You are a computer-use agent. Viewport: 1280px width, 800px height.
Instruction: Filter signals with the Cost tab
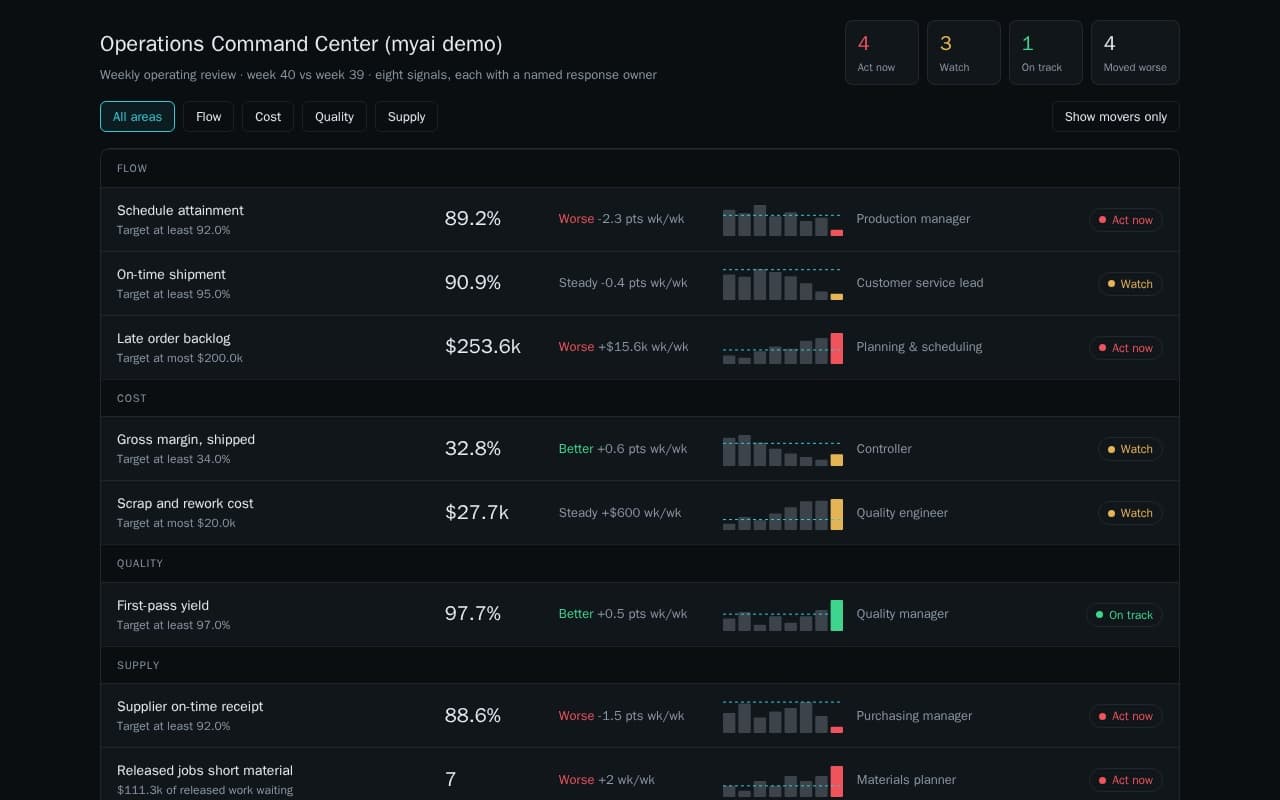point(268,116)
